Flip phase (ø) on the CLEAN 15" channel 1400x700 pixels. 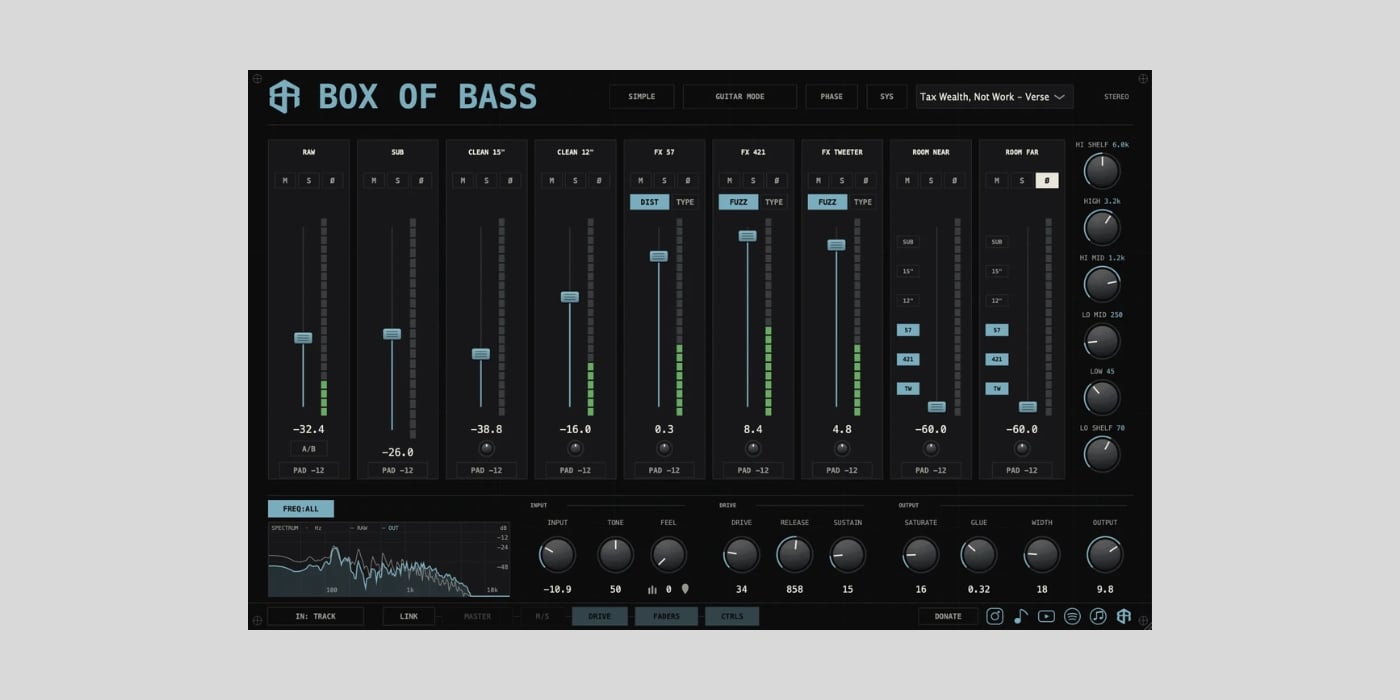click(x=509, y=181)
